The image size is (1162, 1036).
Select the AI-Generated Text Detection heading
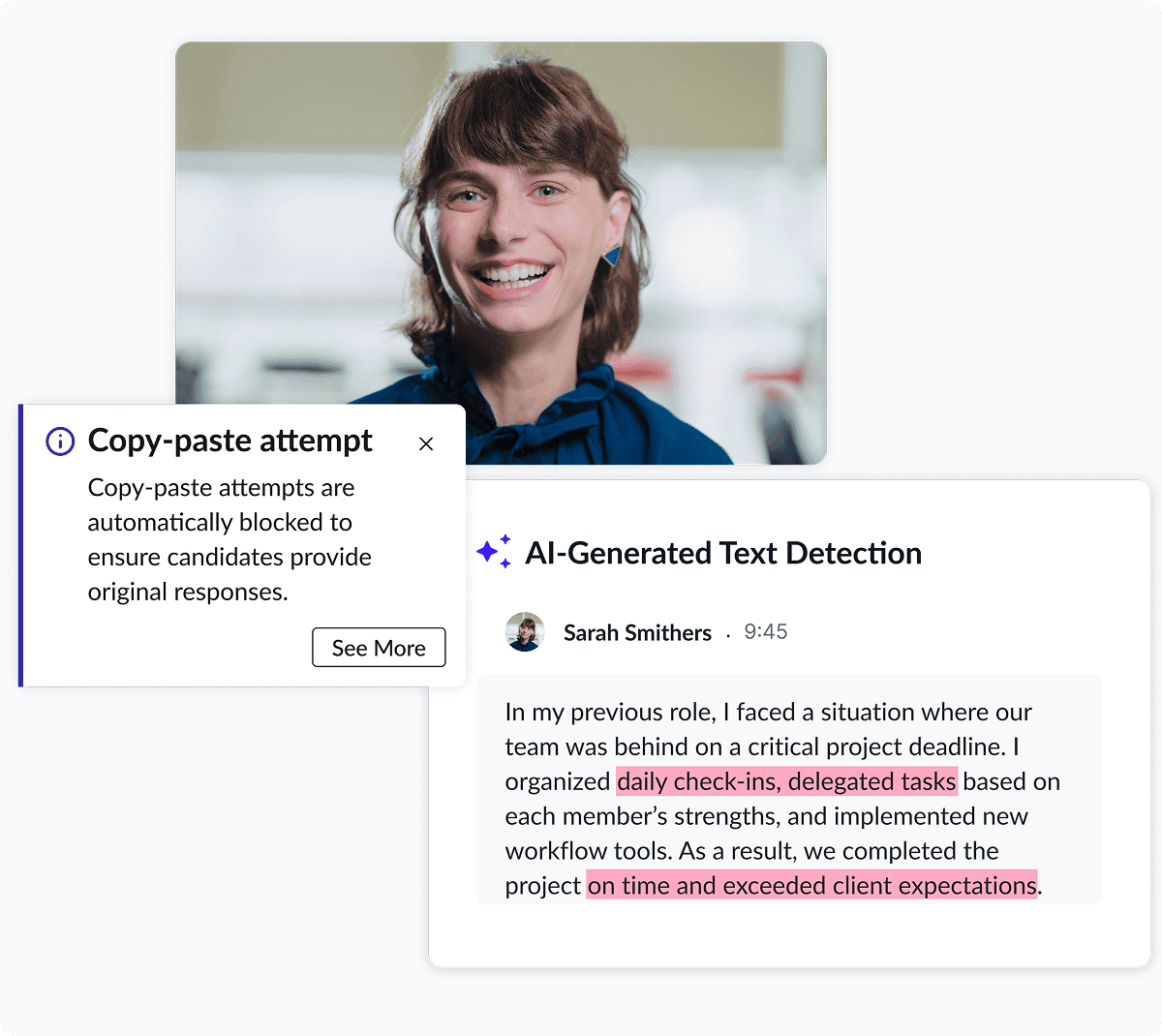722,553
